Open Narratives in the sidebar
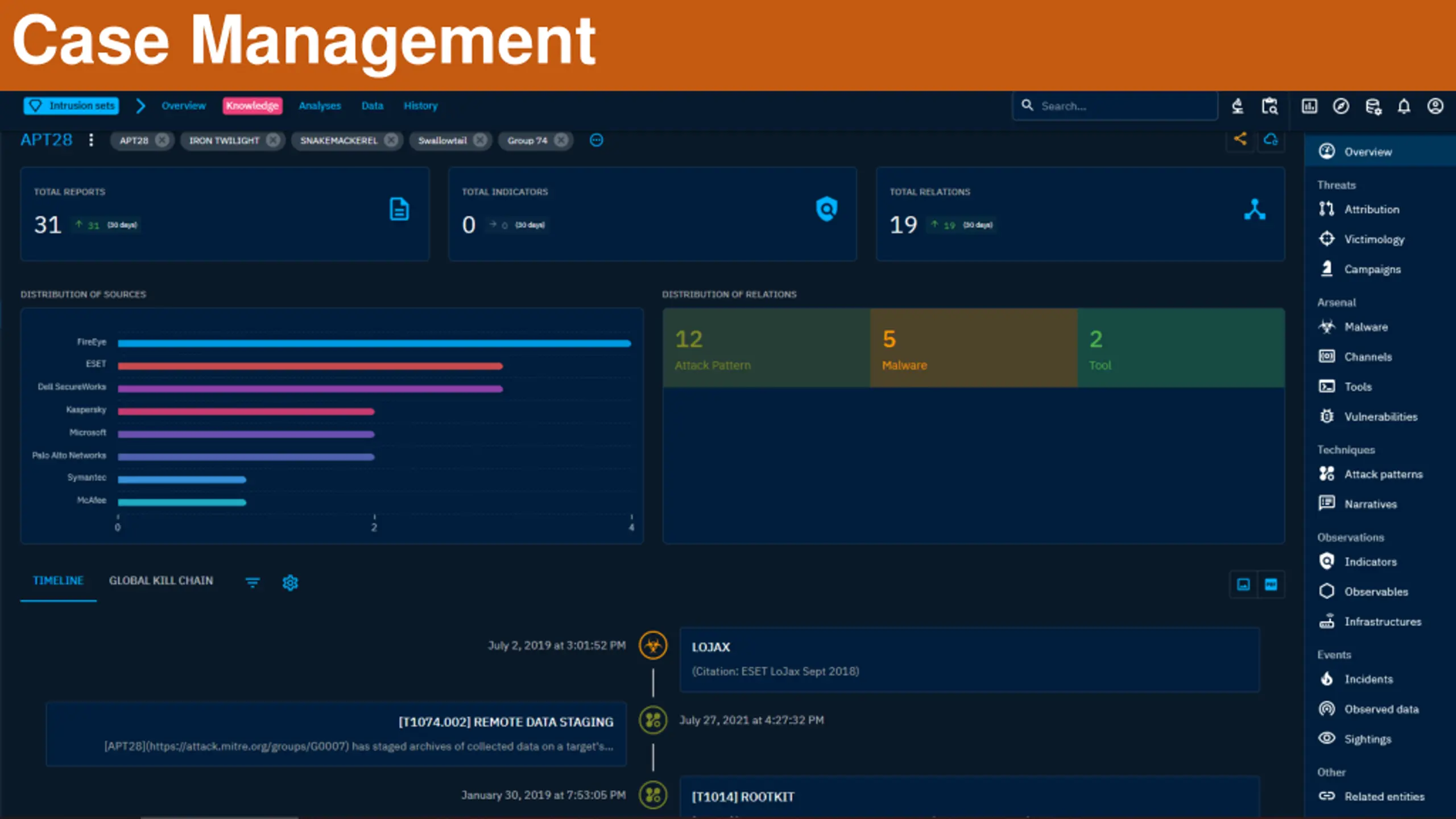Screen dimensions: 1456x819 [x=1380, y=504]
